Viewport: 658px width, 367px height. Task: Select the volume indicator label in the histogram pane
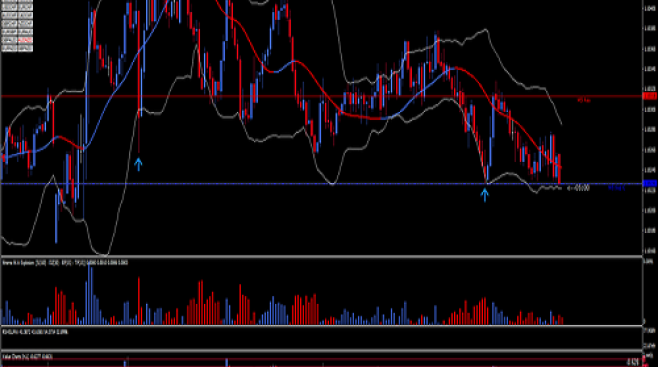pyautogui.click(x=65, y=263)
